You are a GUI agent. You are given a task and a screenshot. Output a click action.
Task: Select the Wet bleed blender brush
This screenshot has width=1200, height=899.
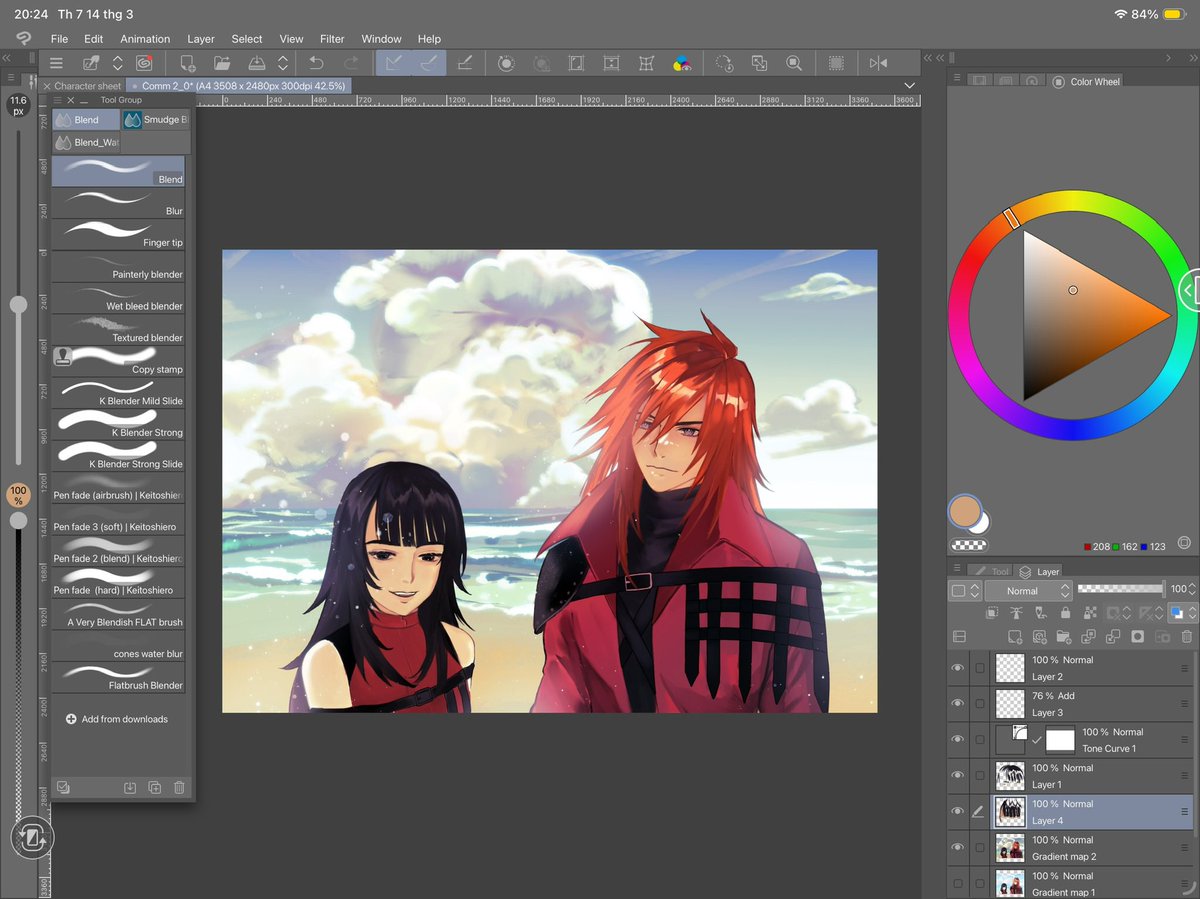pos(118,298)
